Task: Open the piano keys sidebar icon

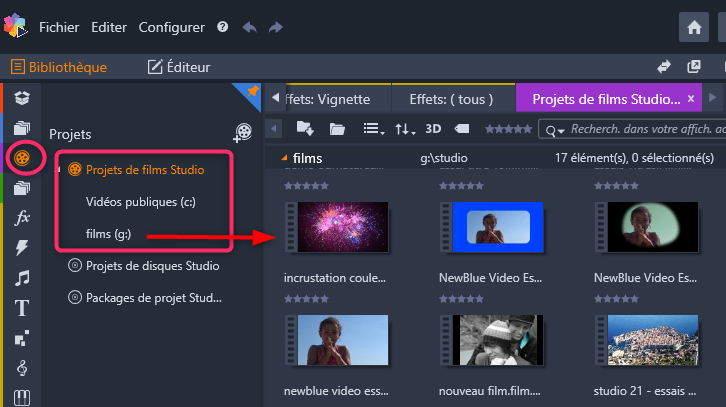Action: coord(22,398)
